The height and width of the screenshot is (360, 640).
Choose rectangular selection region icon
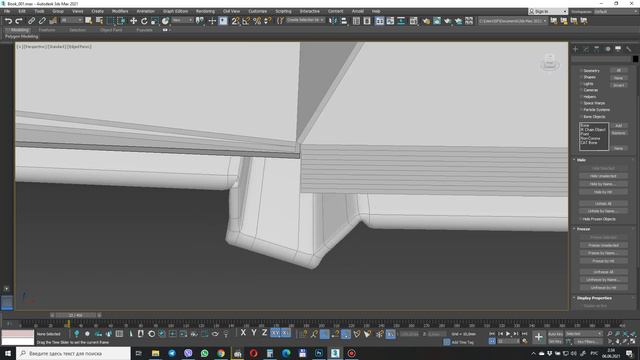point(110,21)
